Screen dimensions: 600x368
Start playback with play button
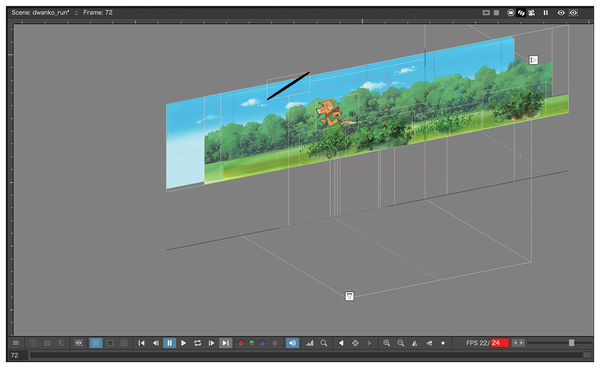pos(183,343)
